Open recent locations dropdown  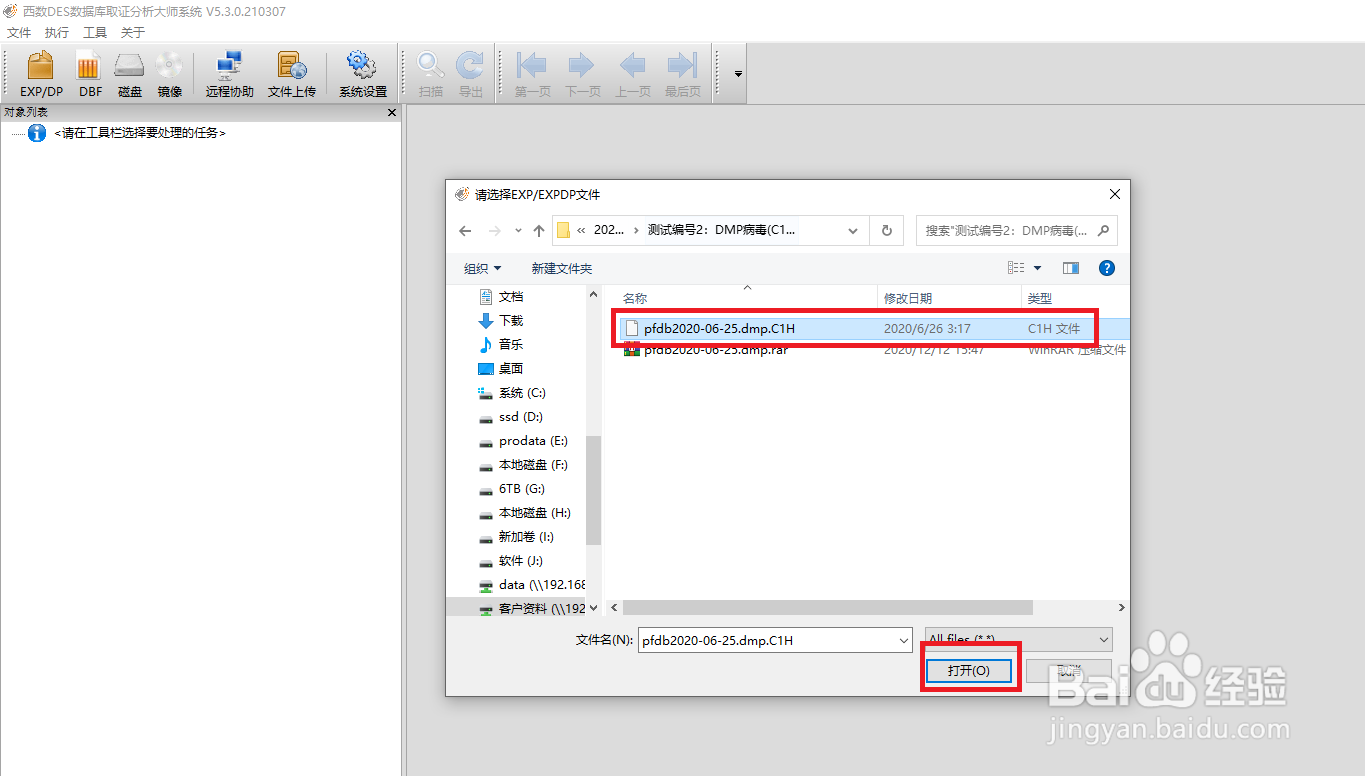[x=518, y=231]
